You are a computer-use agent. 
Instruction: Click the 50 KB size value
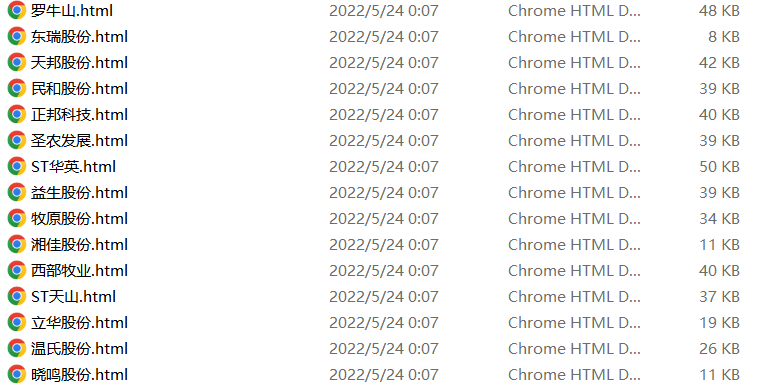coord(719,166)
